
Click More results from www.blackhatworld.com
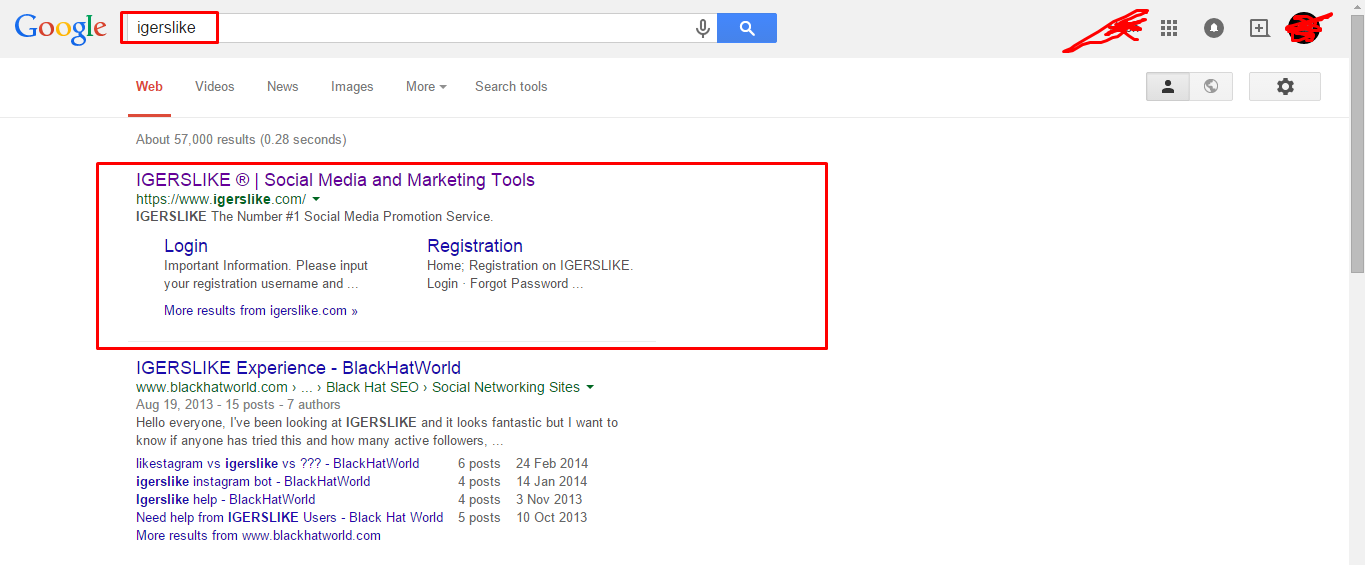[258, 536]
